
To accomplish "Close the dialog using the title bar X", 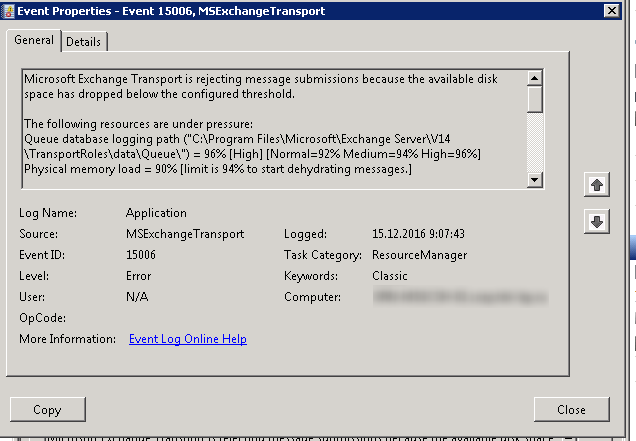I will click(x=612, y=11).
